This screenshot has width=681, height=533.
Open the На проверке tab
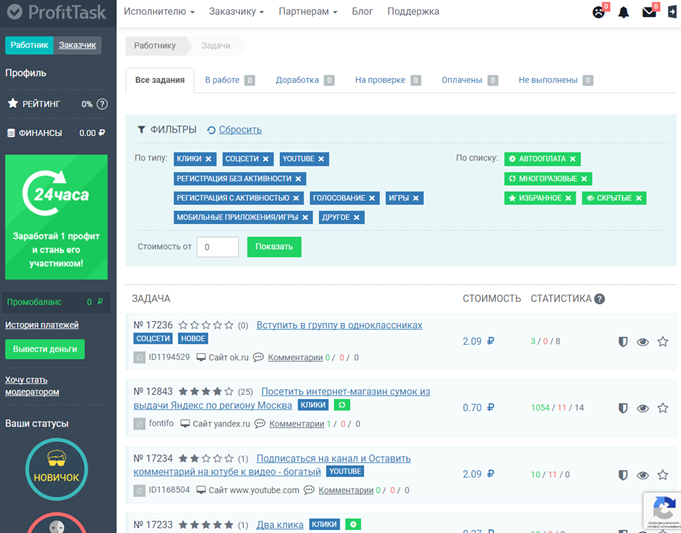tap(388, 80)
